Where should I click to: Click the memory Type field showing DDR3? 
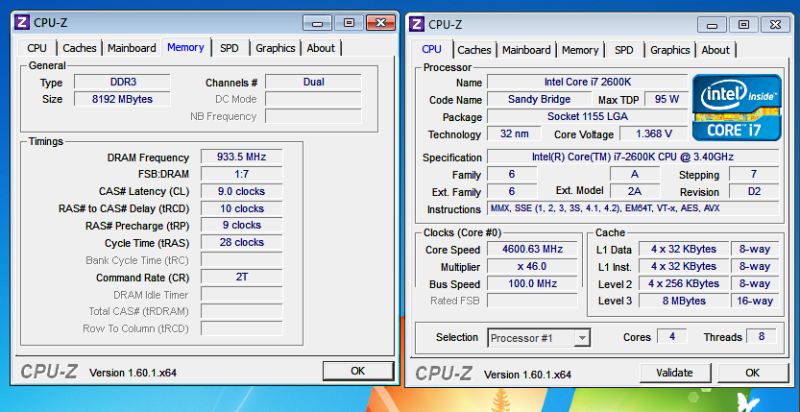[x=122, y=82]
